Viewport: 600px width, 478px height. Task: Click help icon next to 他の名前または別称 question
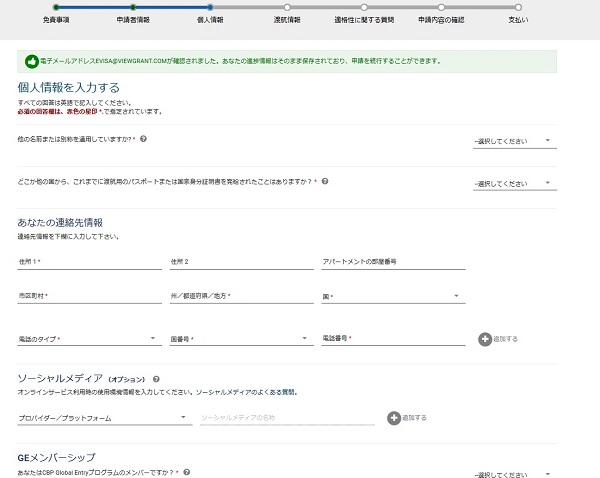pos(144,139)
